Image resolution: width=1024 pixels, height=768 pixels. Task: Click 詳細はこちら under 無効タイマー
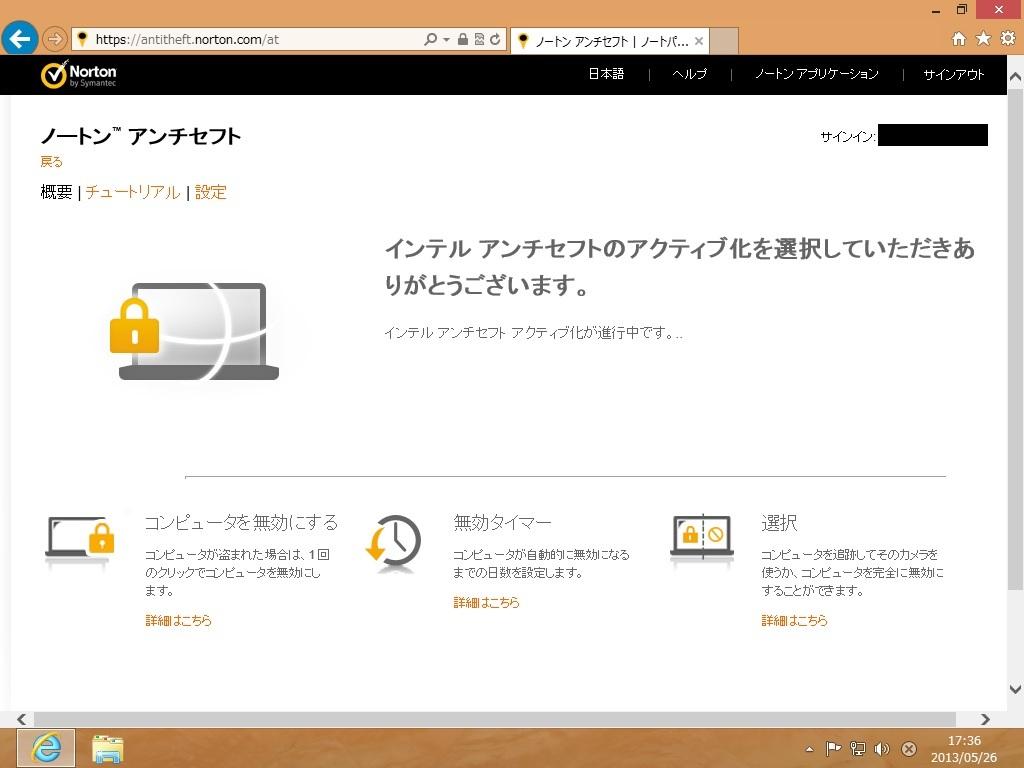[486, 602]
